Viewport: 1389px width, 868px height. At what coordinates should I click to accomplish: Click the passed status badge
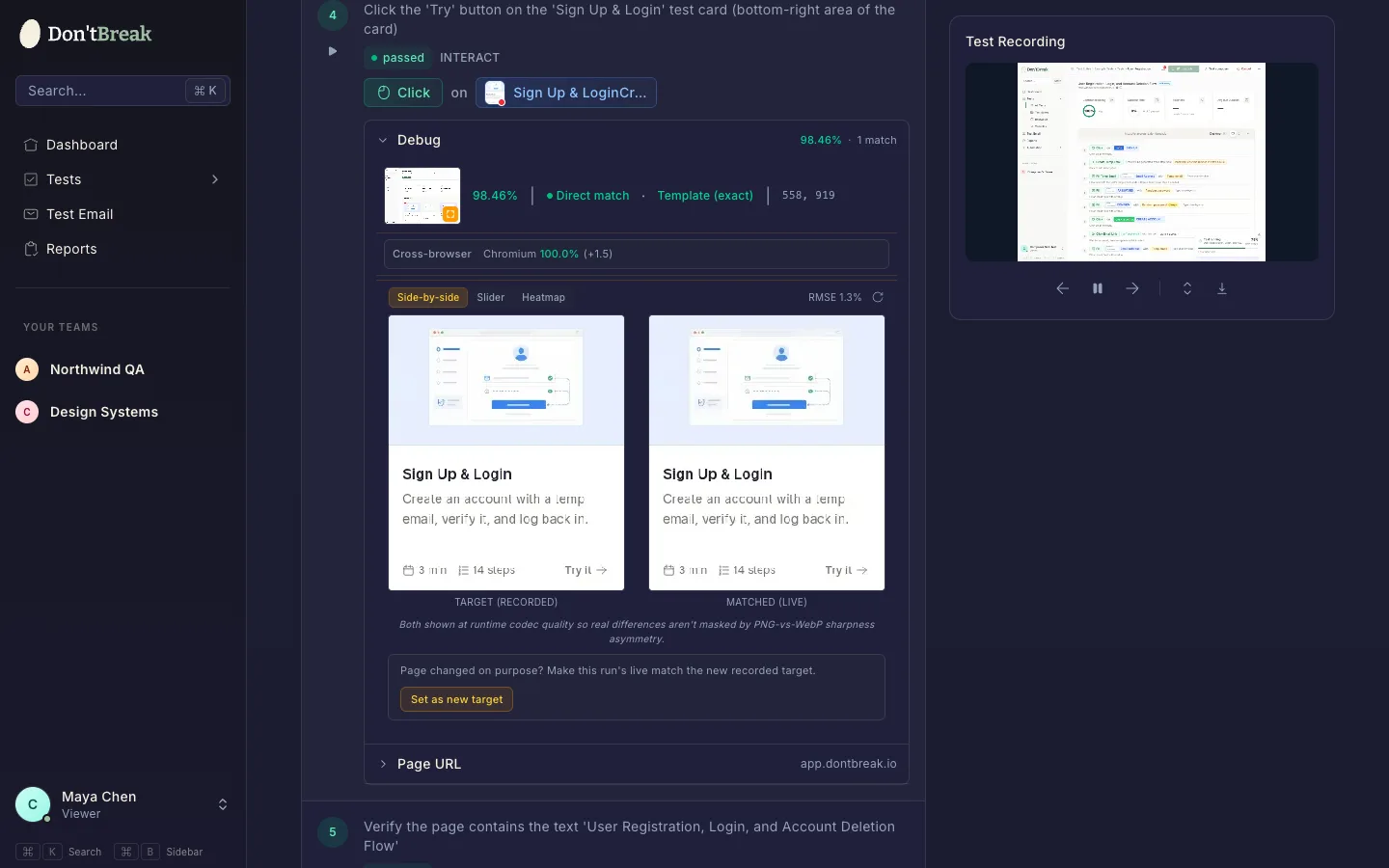[397, 58]
